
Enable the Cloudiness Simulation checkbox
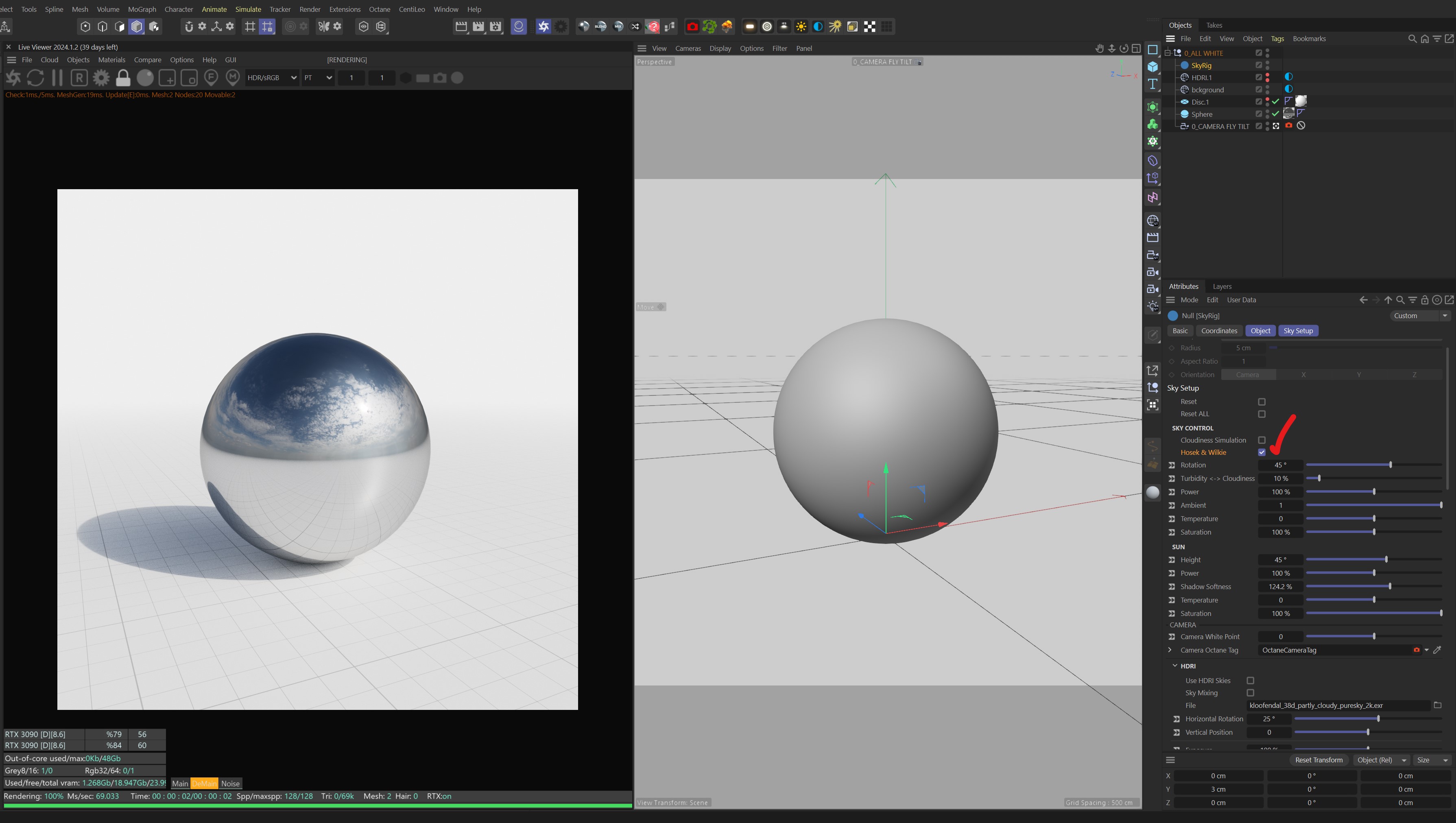tap(1262, 440)
